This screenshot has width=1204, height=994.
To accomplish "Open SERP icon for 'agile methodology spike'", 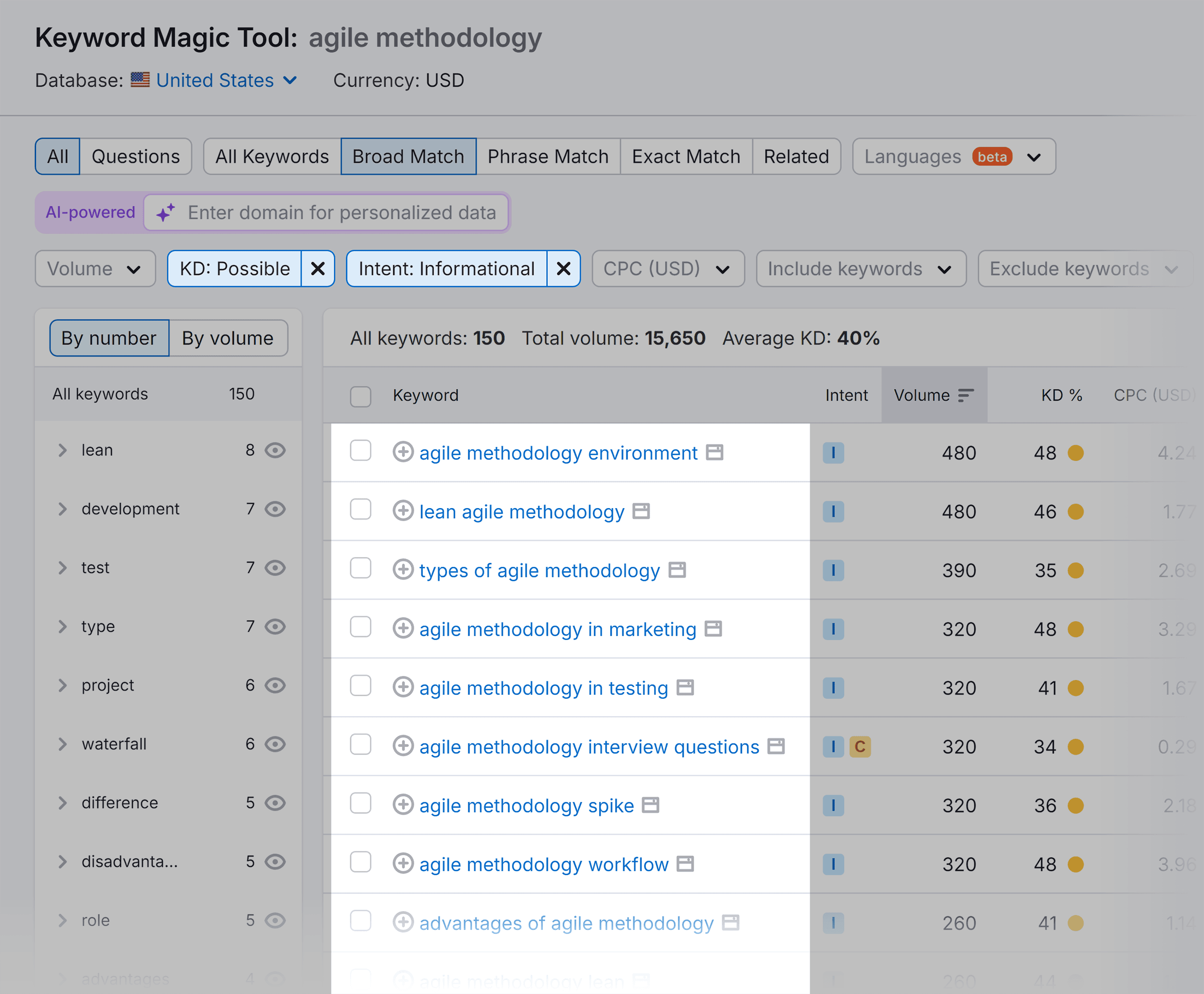I will pos(650,805).
